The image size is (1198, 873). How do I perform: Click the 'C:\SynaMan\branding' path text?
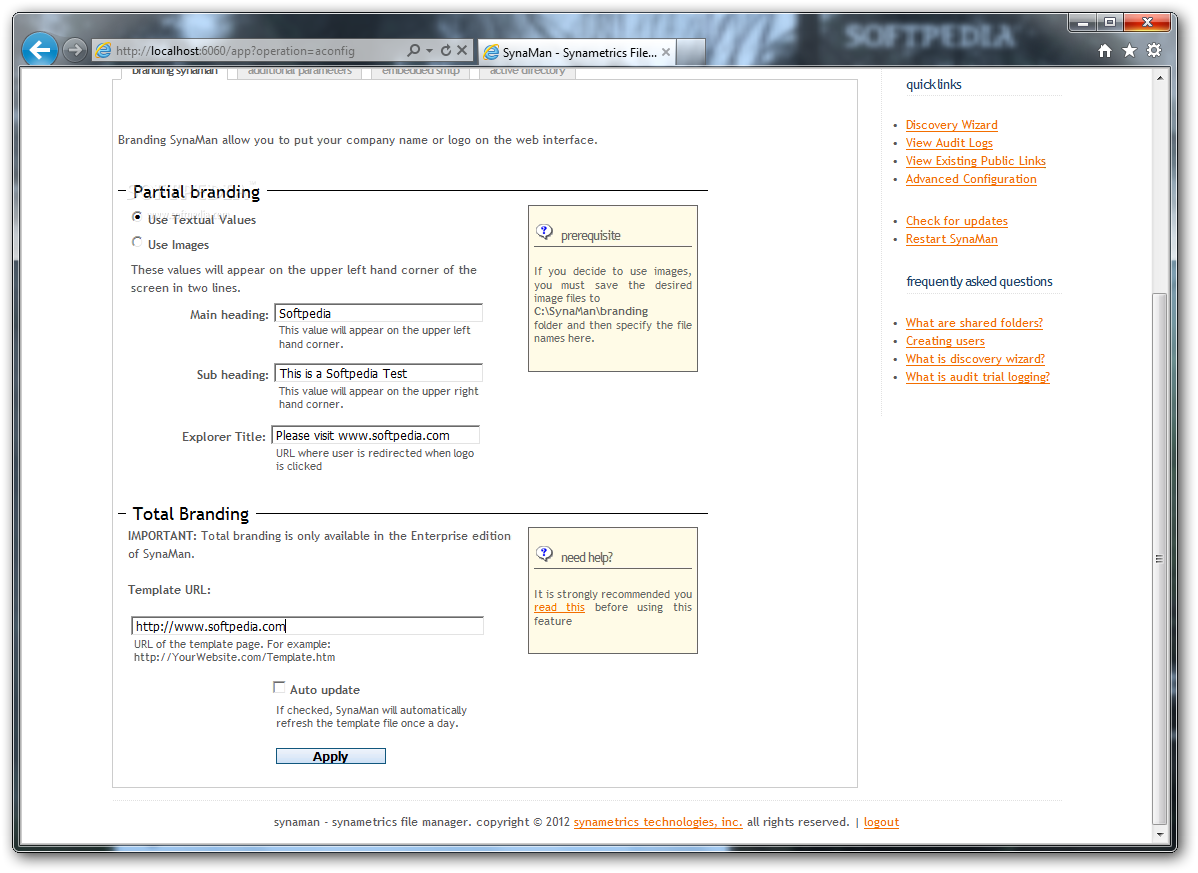(591, 312)
